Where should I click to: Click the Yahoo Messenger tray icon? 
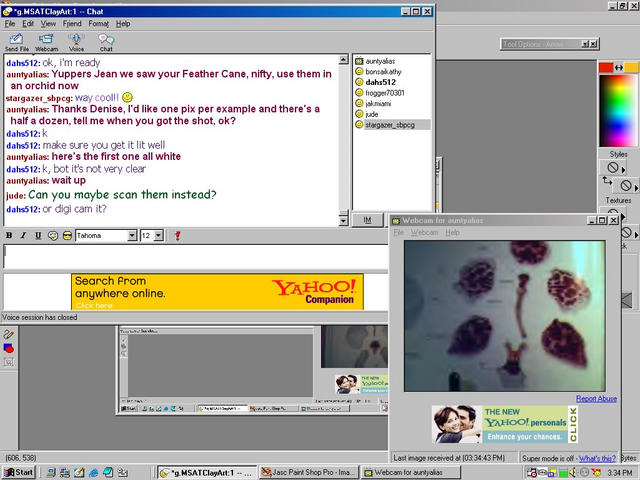coord(597,472)
